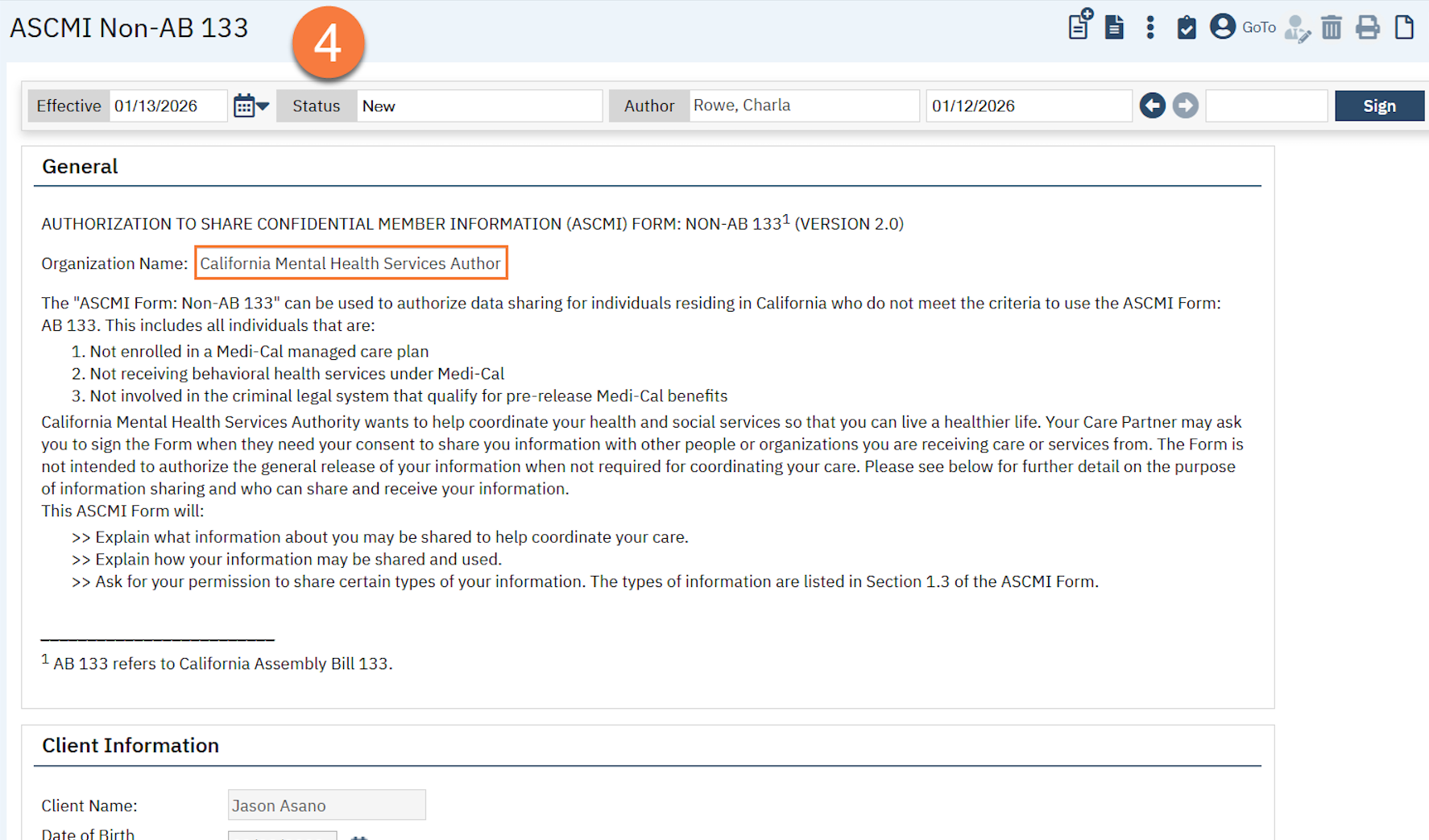Click the person with pencil icon

click(1296, 29)
